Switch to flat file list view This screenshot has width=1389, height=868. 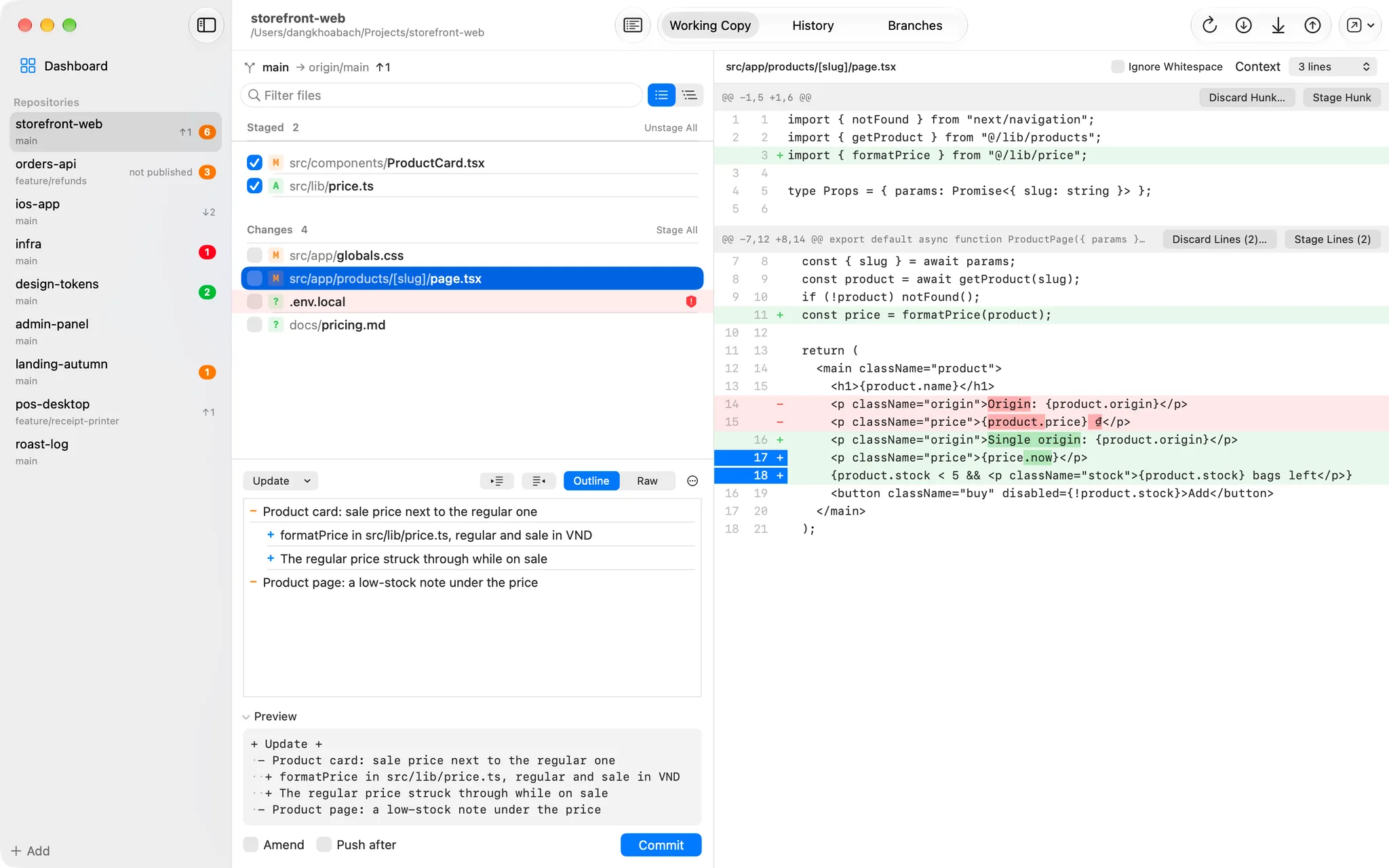point(661,95)
